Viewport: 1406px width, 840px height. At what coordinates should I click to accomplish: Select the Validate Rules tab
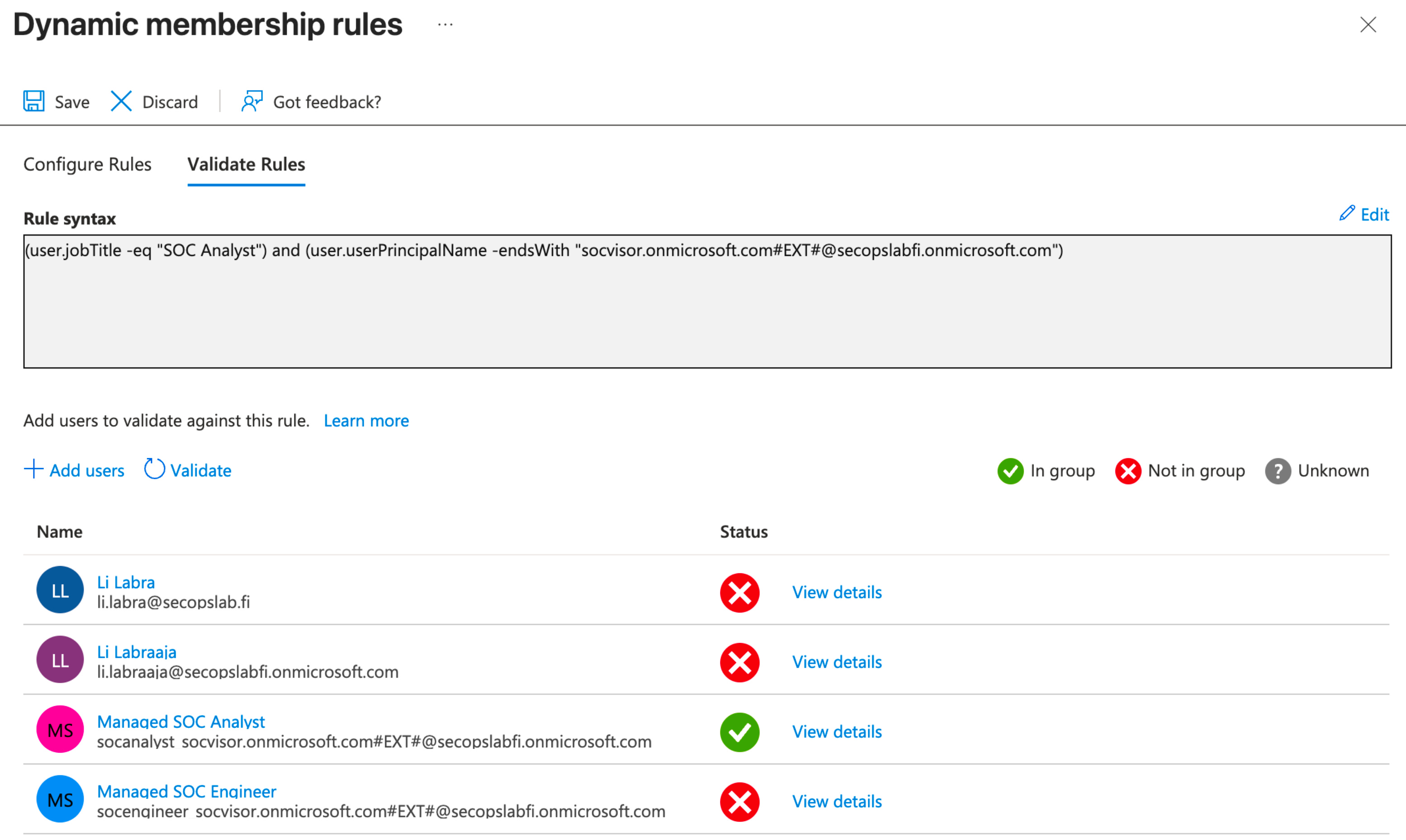click(246, 164)
